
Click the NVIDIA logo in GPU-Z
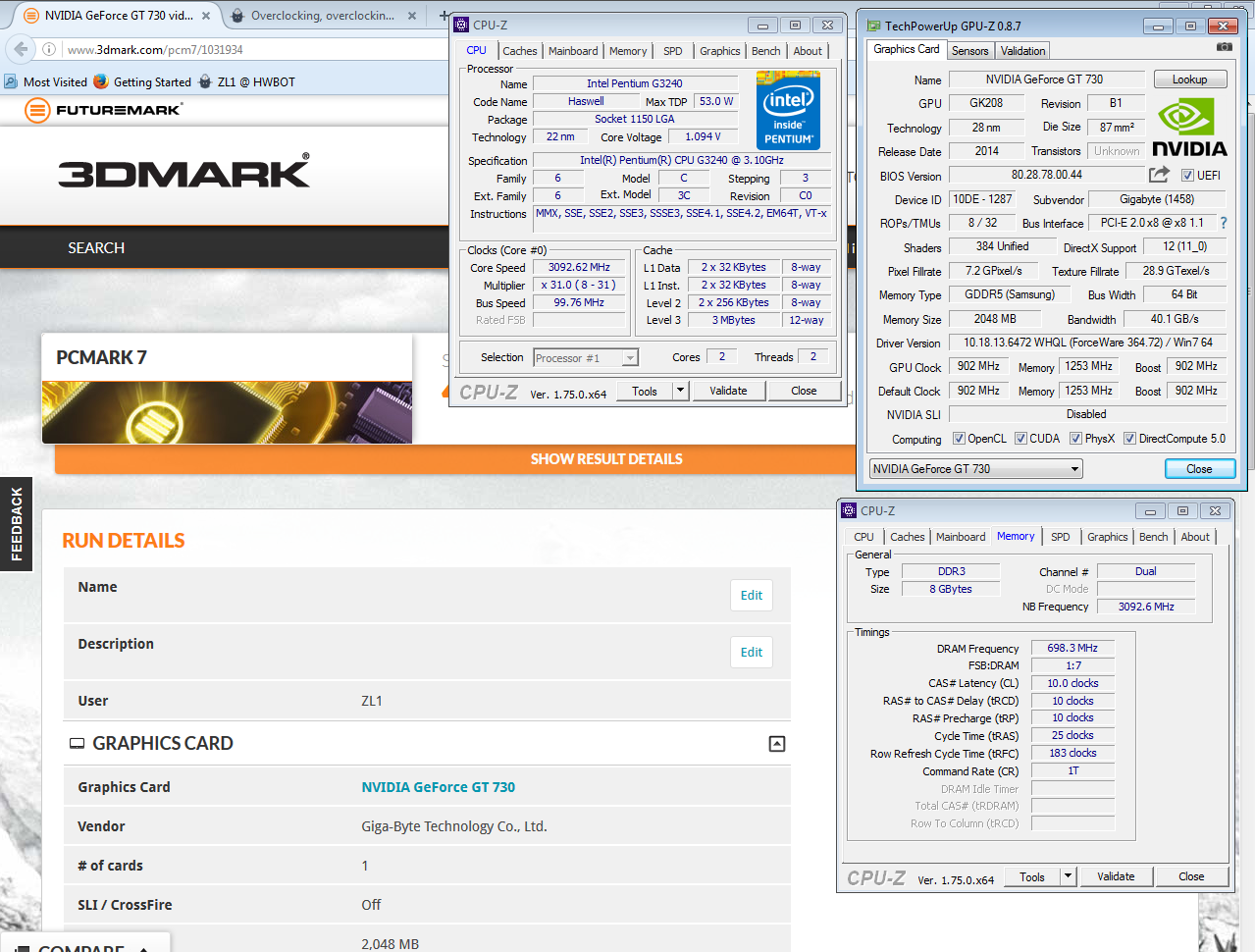click(x=1188, y=128)
